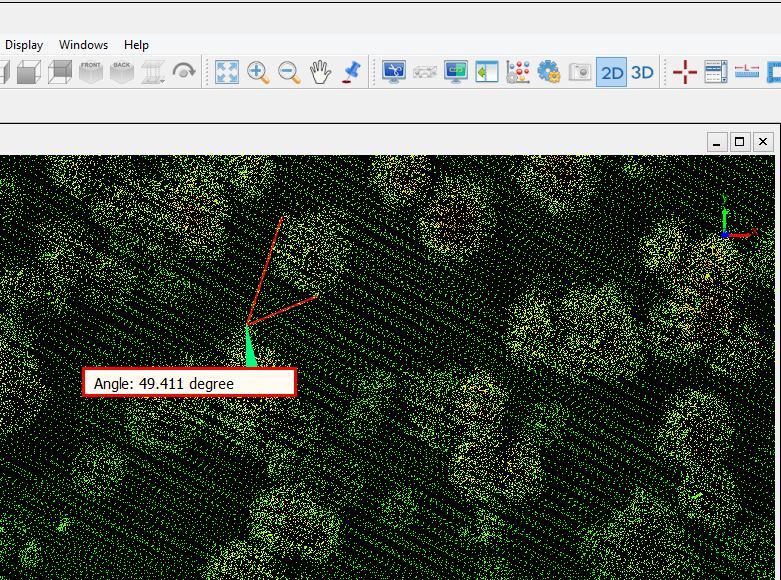Click the grayed-out vehicle icon
The width and height of the screenshot is (781, 580).
[x=424, y=72]
